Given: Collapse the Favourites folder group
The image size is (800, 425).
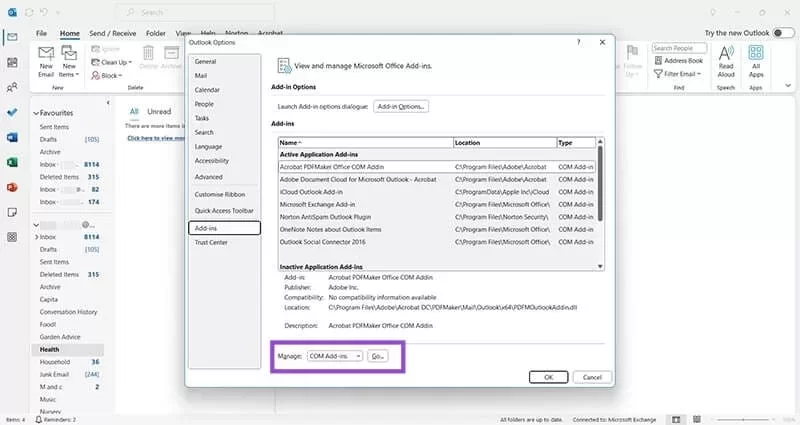Looking at the screenshot, I should coord(35,113).
